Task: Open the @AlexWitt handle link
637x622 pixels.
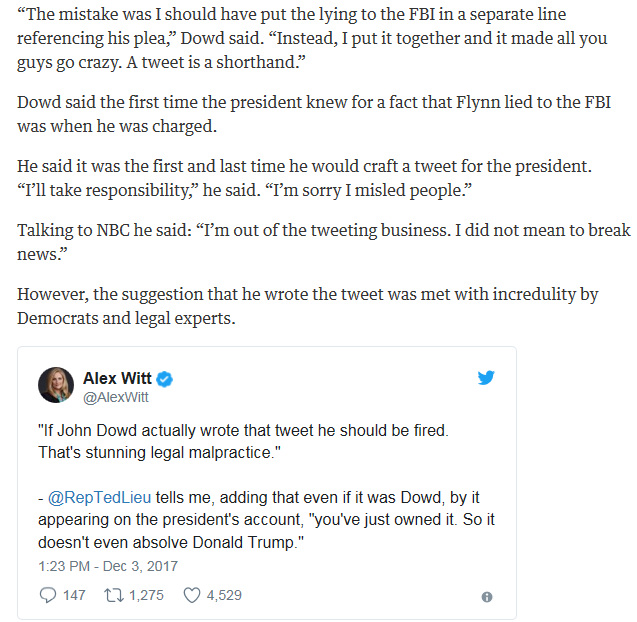Action: pos(116,397)
